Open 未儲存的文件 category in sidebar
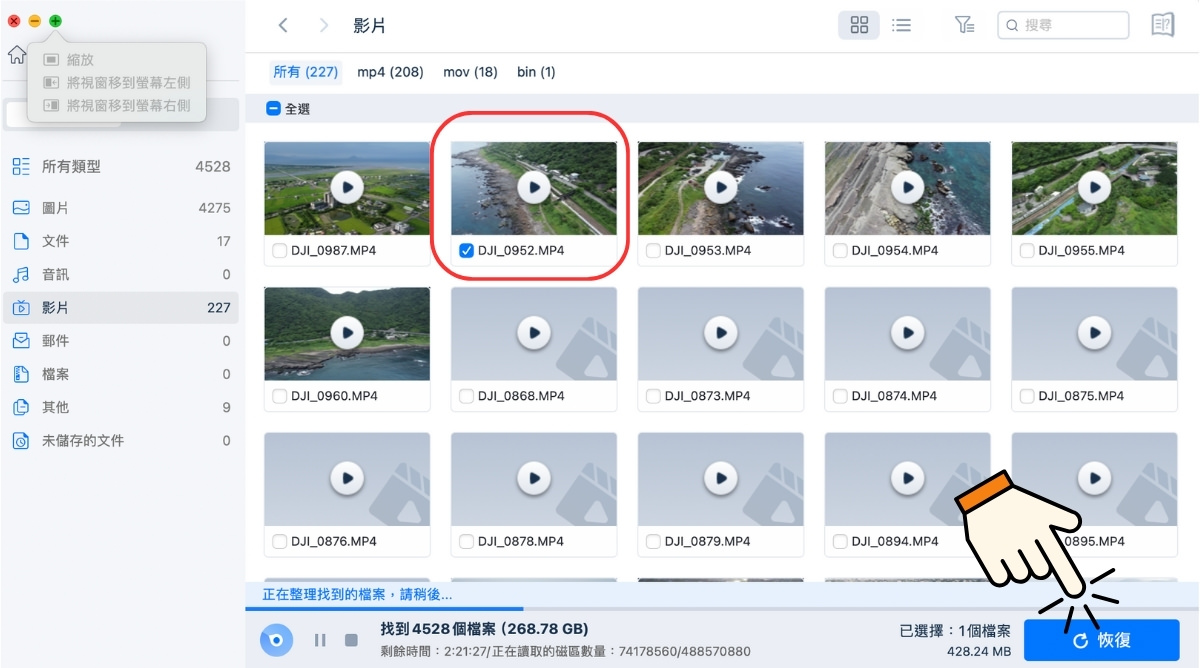The height and width of the screenshot is (668, 1200). pos(121,440)
